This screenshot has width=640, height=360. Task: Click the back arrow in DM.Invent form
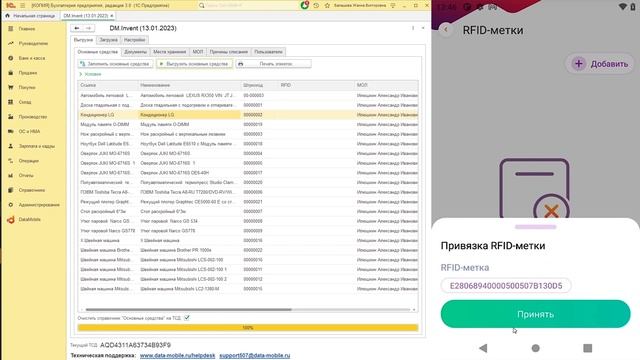pos(77,28)
